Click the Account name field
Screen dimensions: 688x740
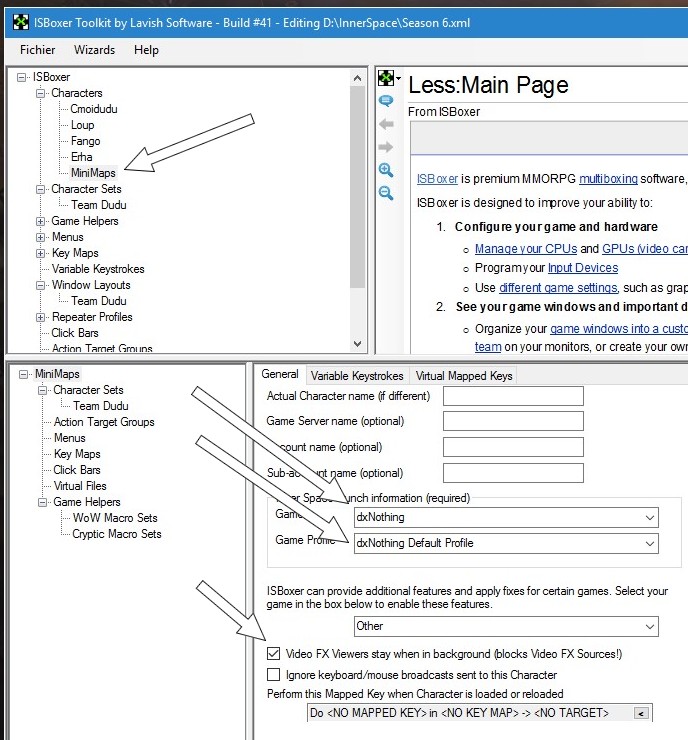tap(513, 447)
